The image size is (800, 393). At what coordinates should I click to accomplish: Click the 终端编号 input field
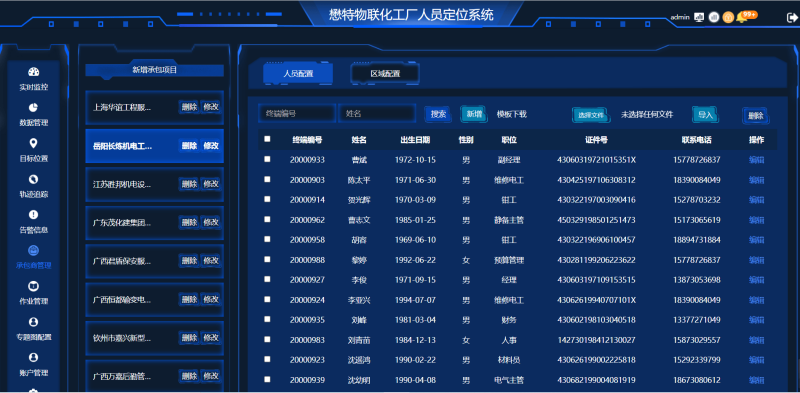pyautogui.click(x=297, y=114)
